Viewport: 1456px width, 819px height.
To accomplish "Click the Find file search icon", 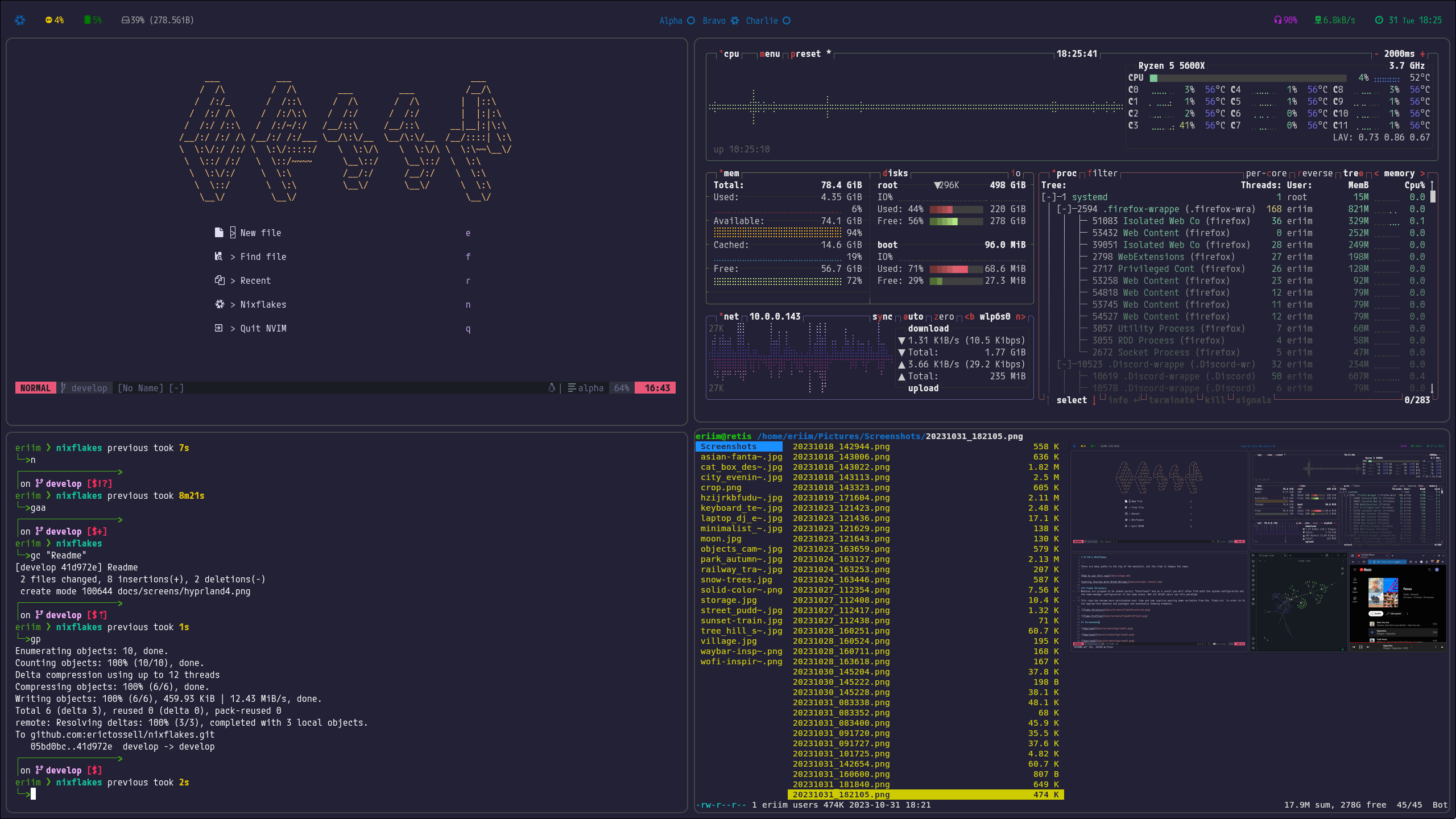I will tap(219, 257).
